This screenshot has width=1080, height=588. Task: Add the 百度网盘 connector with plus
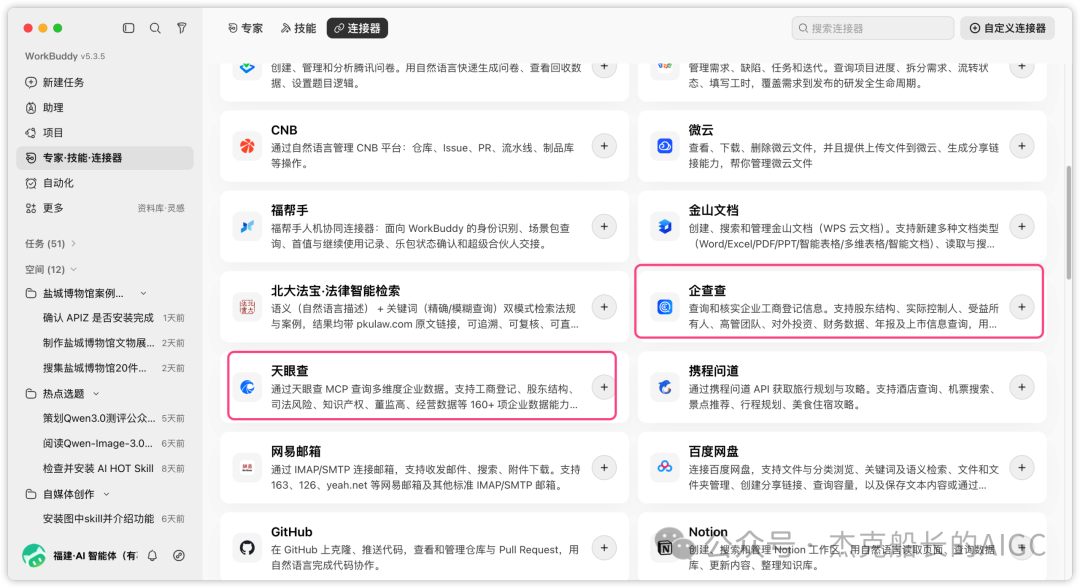1021,468
